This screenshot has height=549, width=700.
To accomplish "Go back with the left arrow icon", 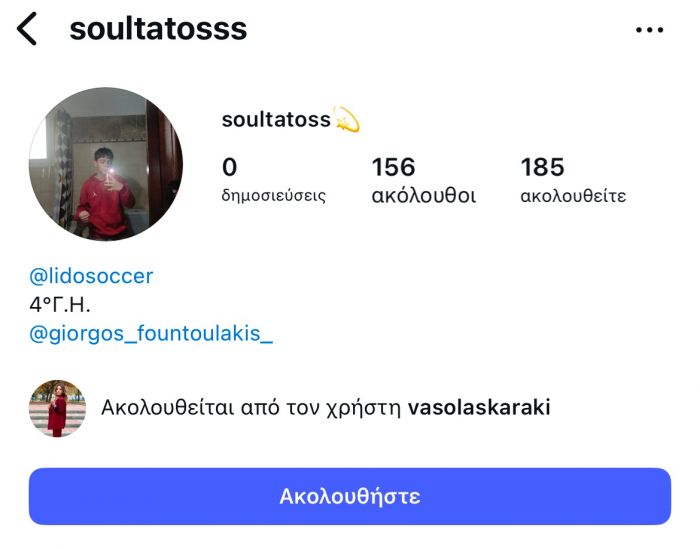I will point(27,29).
